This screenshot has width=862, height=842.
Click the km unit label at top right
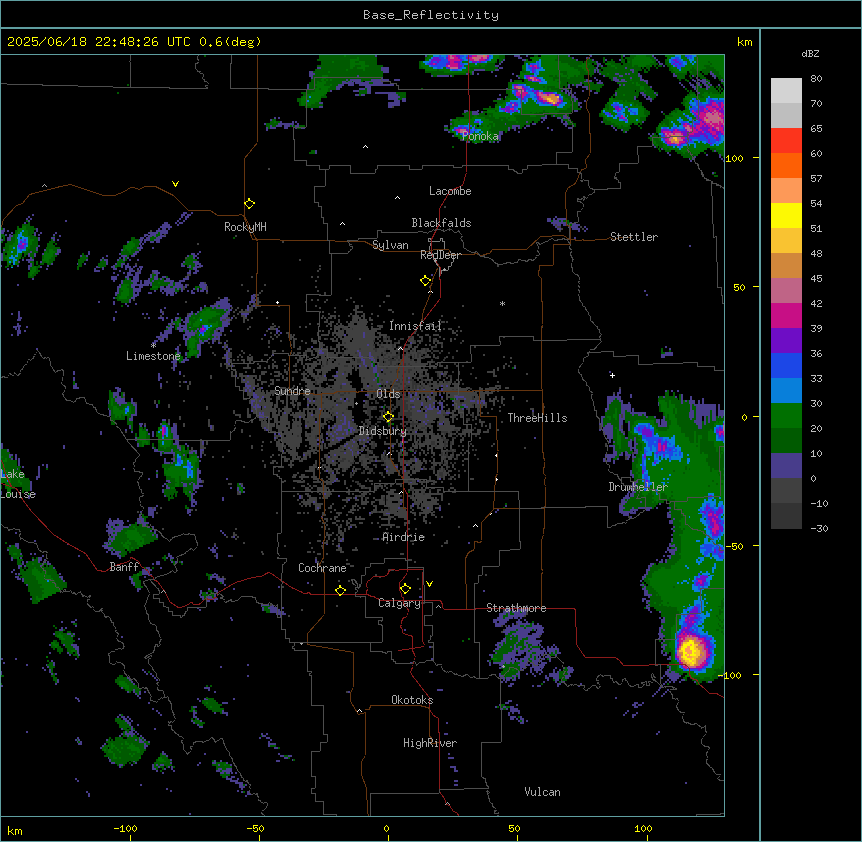(x=745, y=42)
